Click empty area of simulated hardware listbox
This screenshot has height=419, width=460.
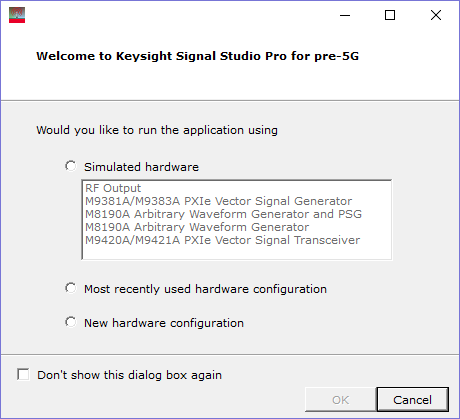[237, 252]
